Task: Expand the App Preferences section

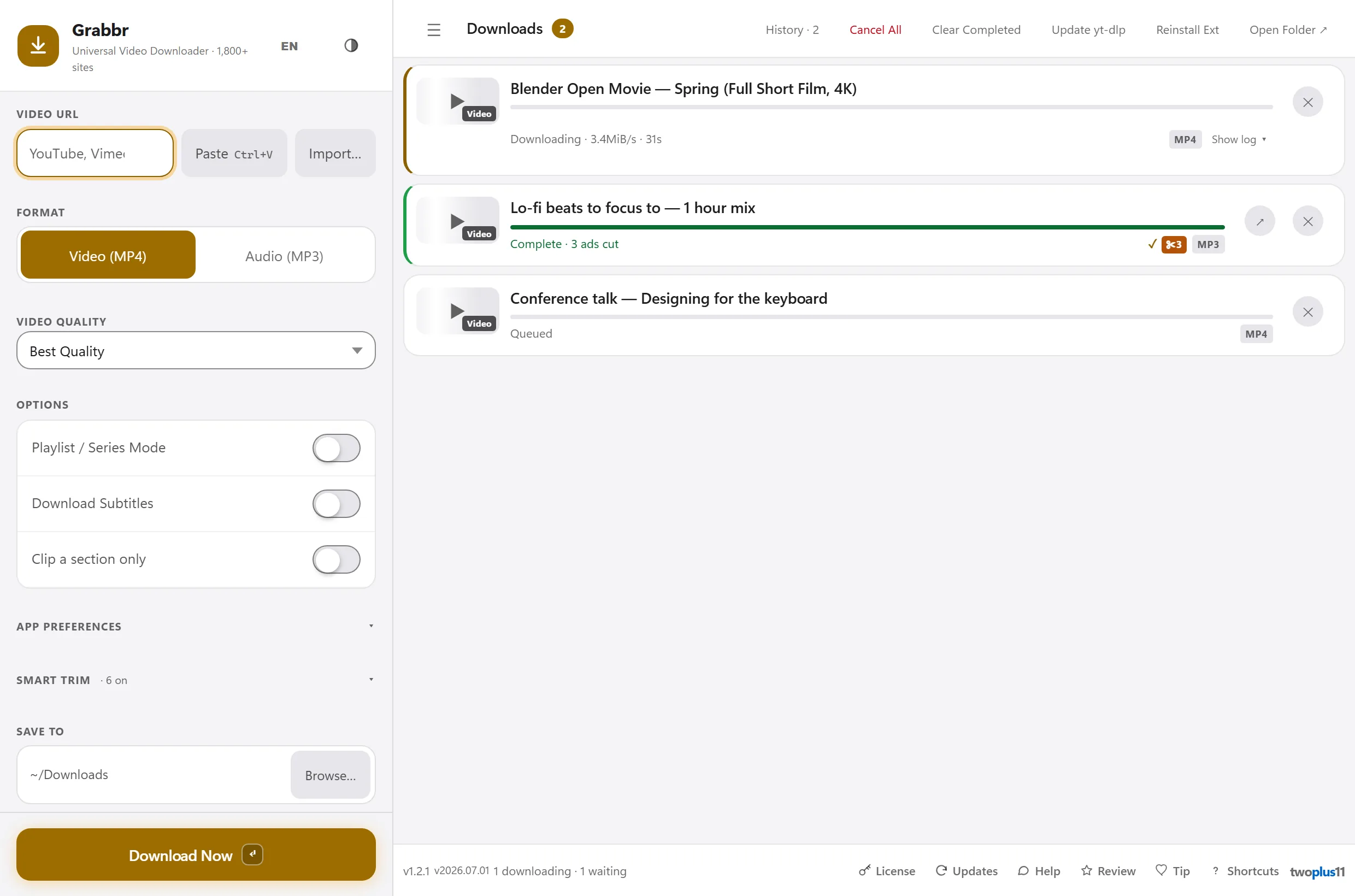Action: (196, 626)
